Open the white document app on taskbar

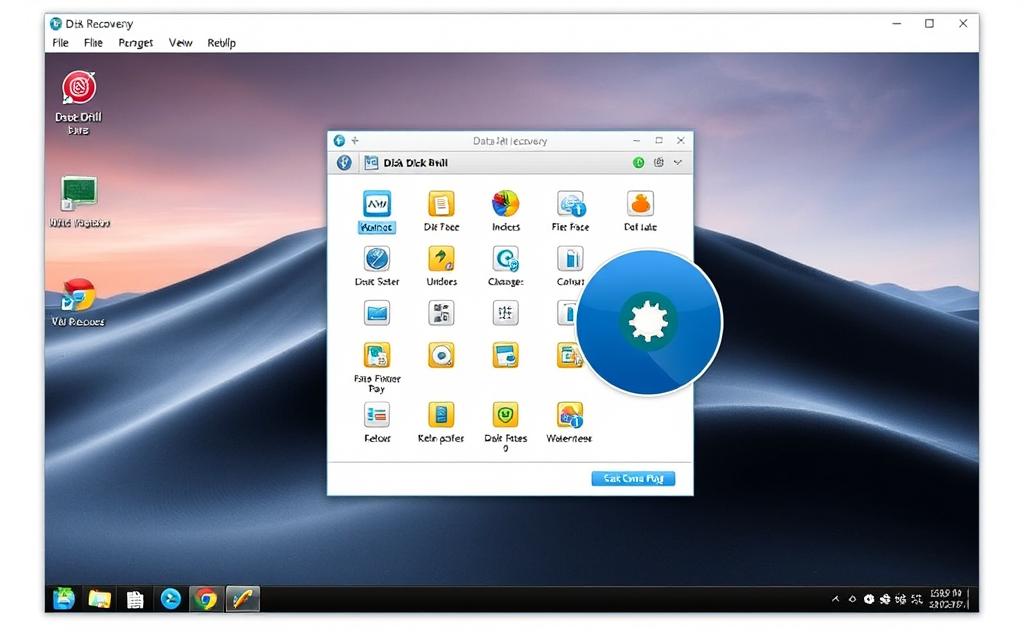[x=135, y=599]
